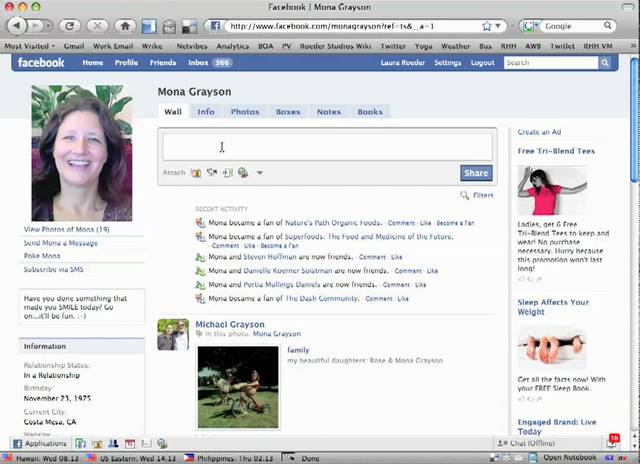The height and width of the screenshot is (464, 640).
Task: Open the Analytics bookmark
Action: 233,46
